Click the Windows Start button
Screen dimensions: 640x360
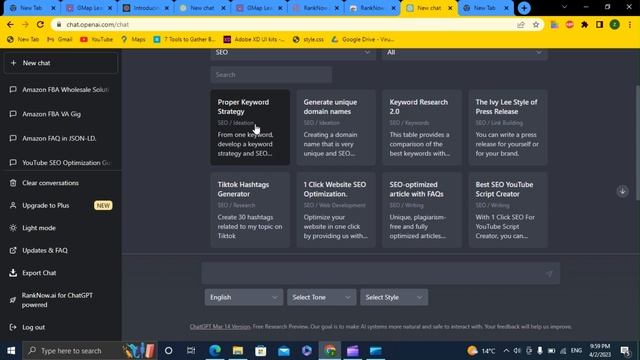[11, 351]
